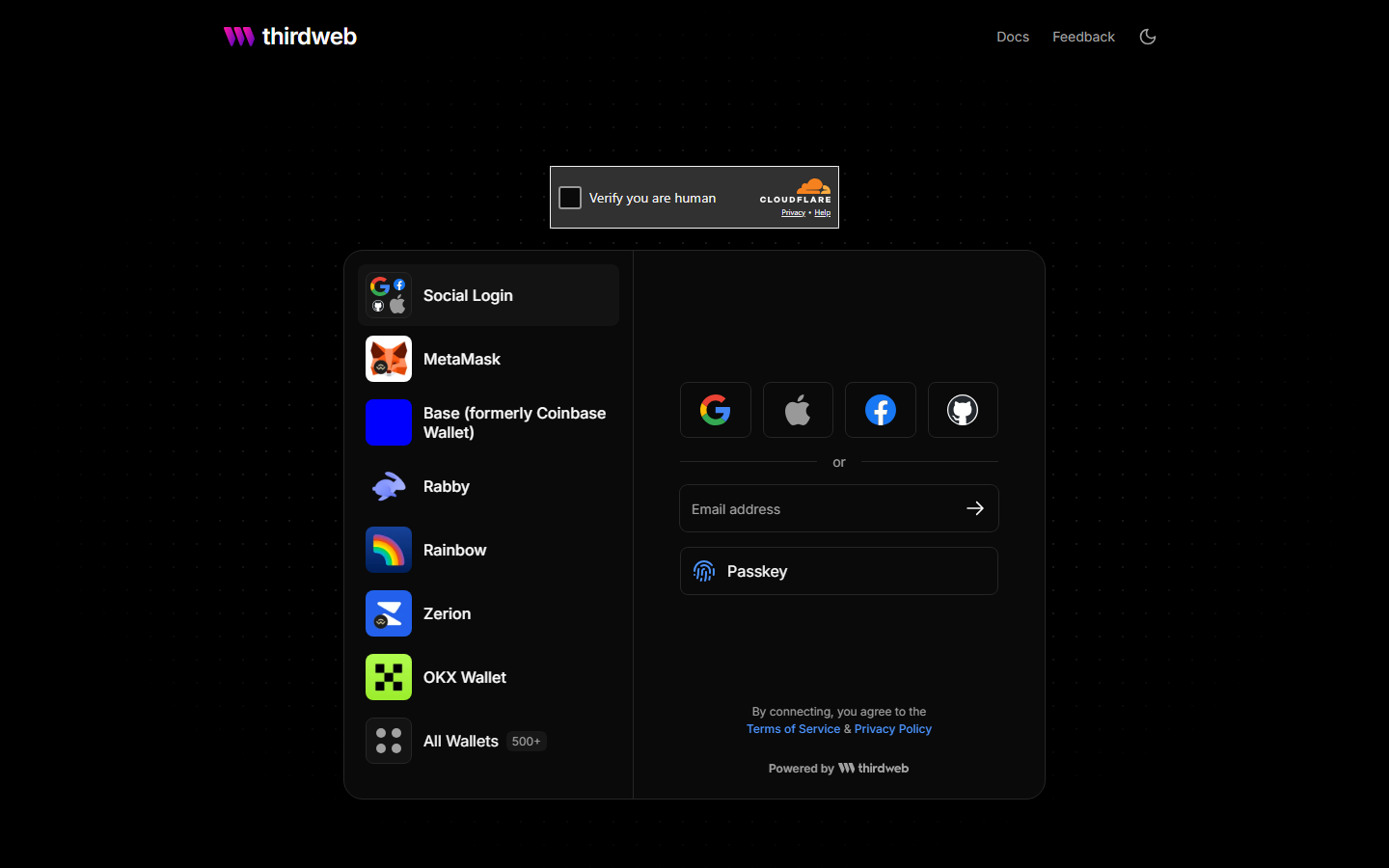Check the Verify you are human box
The image size is (1389, 868).
coord(570,198)
